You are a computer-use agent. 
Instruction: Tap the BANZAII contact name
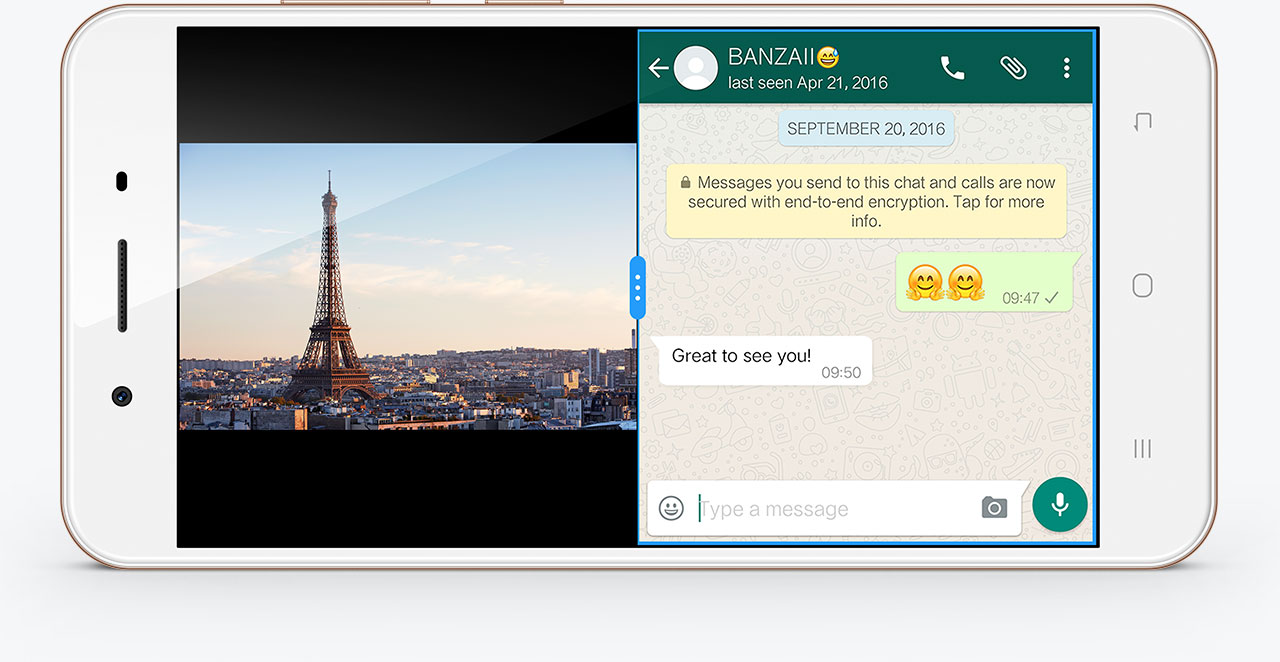[783, 57]
